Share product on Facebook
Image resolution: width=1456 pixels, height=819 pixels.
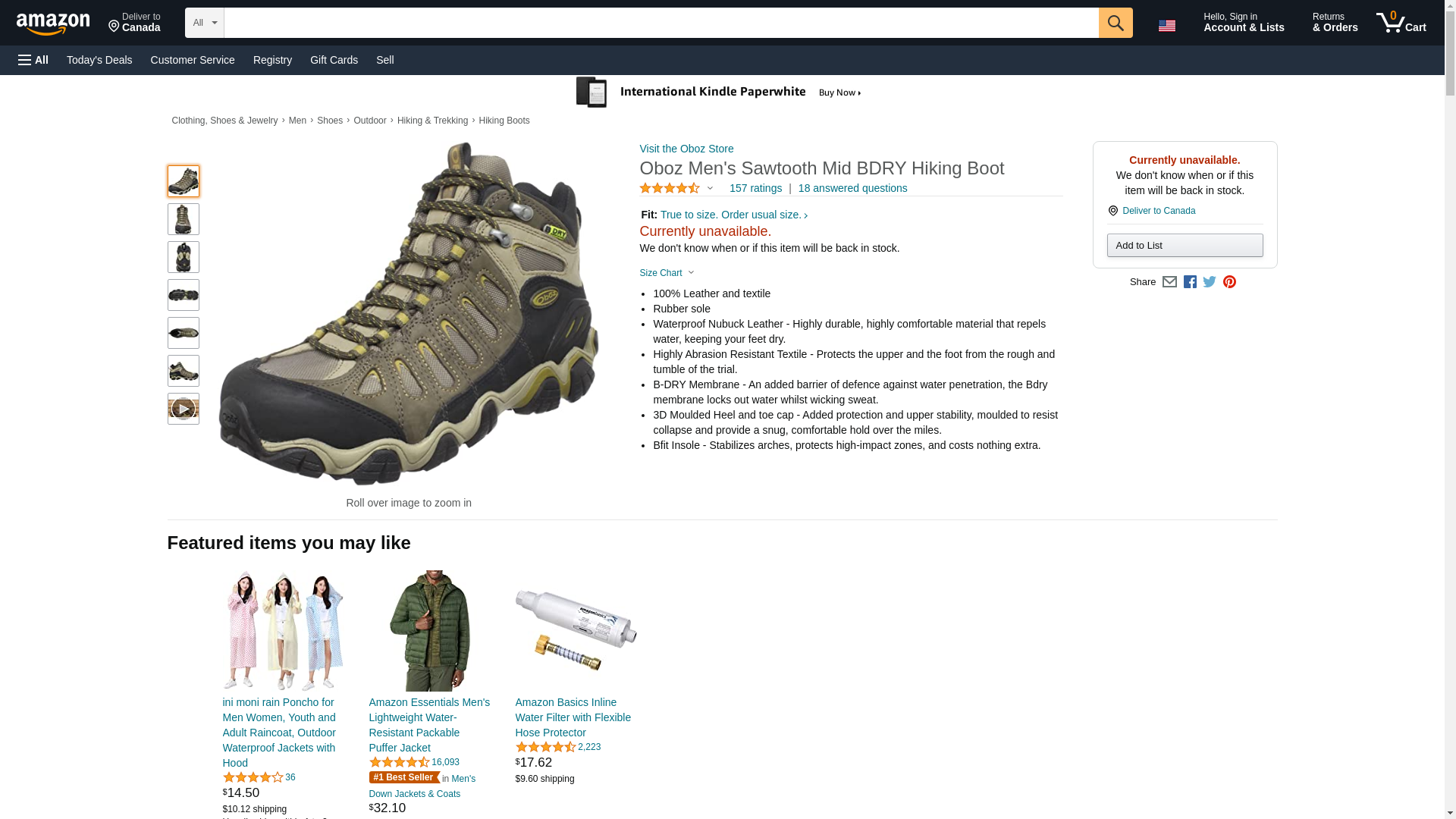pos(1190,282)
